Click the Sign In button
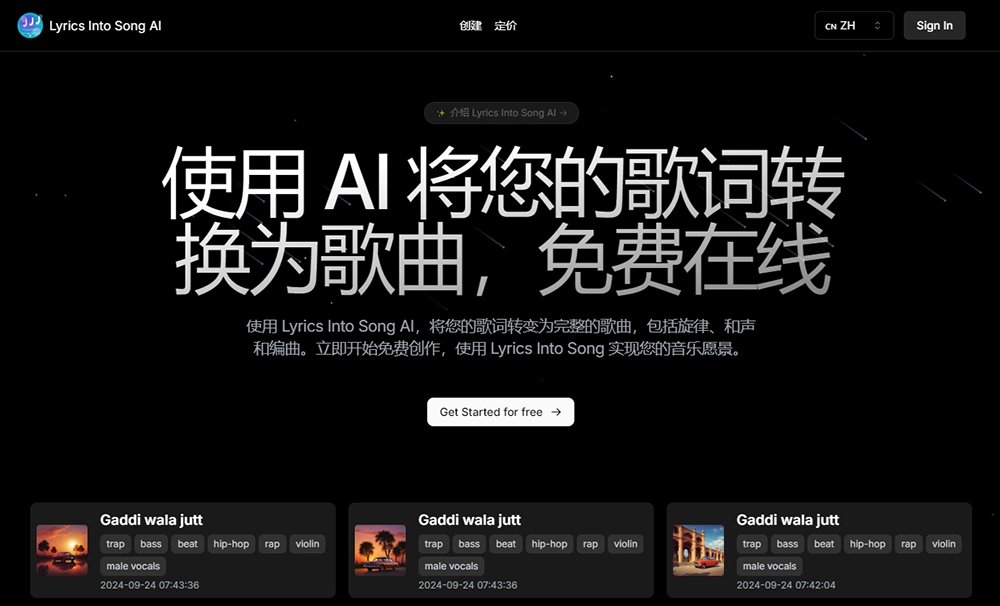 point(934,26)
